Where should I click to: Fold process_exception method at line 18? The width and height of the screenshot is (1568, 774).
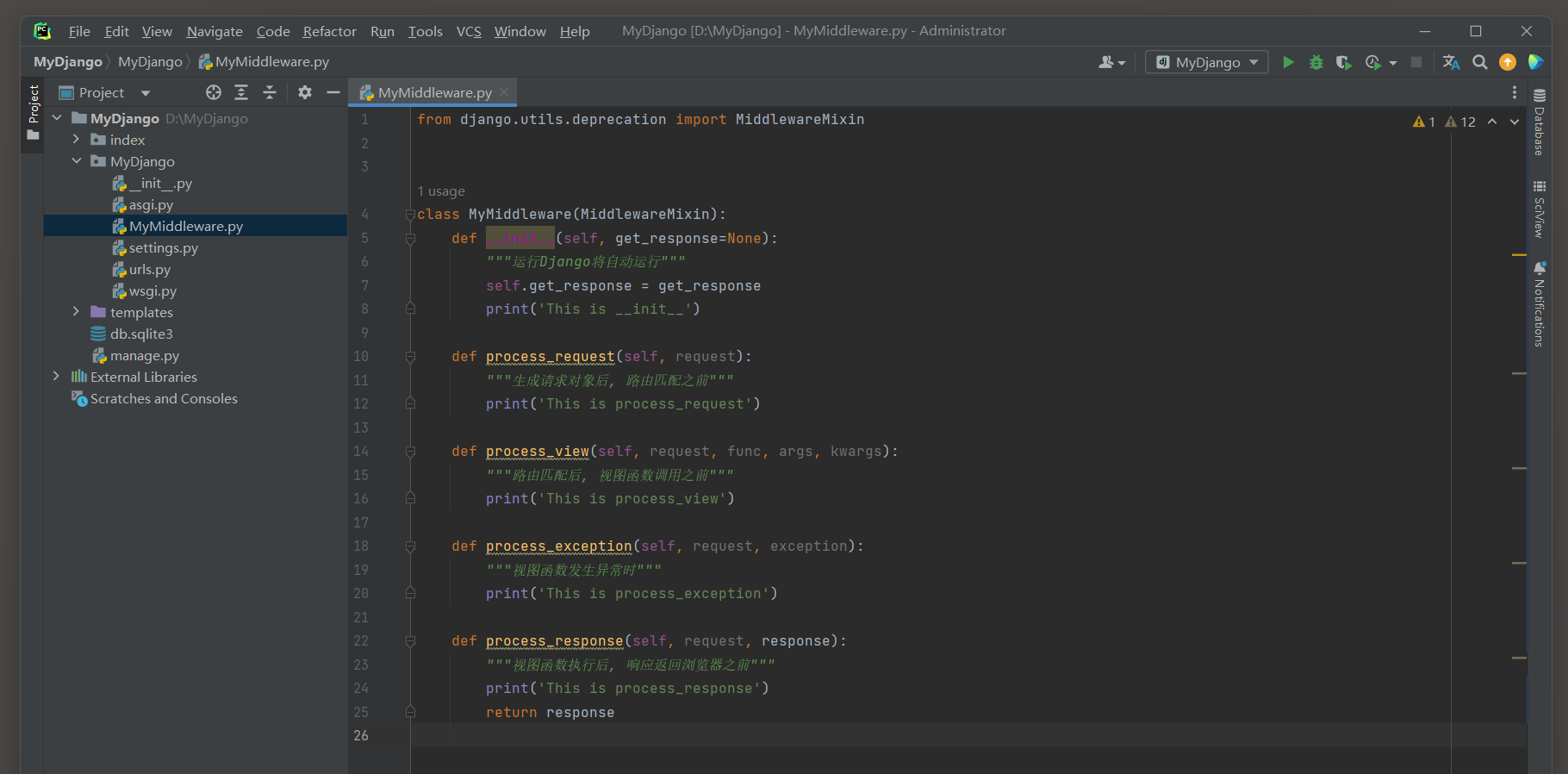(x=410, y=546)
